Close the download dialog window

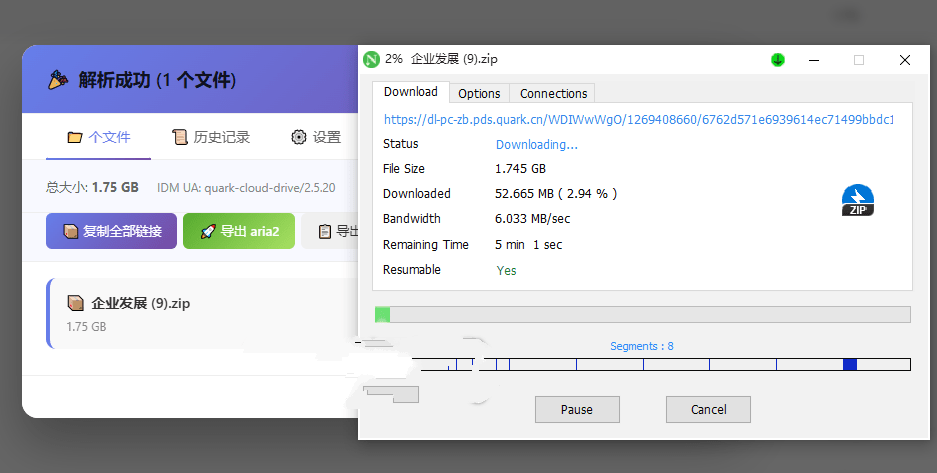(905, 60)
